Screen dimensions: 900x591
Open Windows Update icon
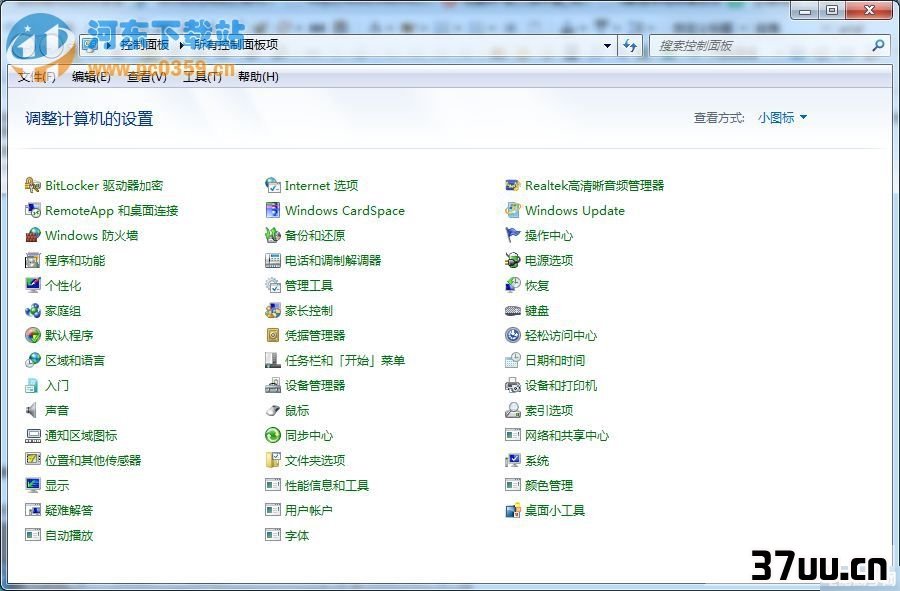513,211
